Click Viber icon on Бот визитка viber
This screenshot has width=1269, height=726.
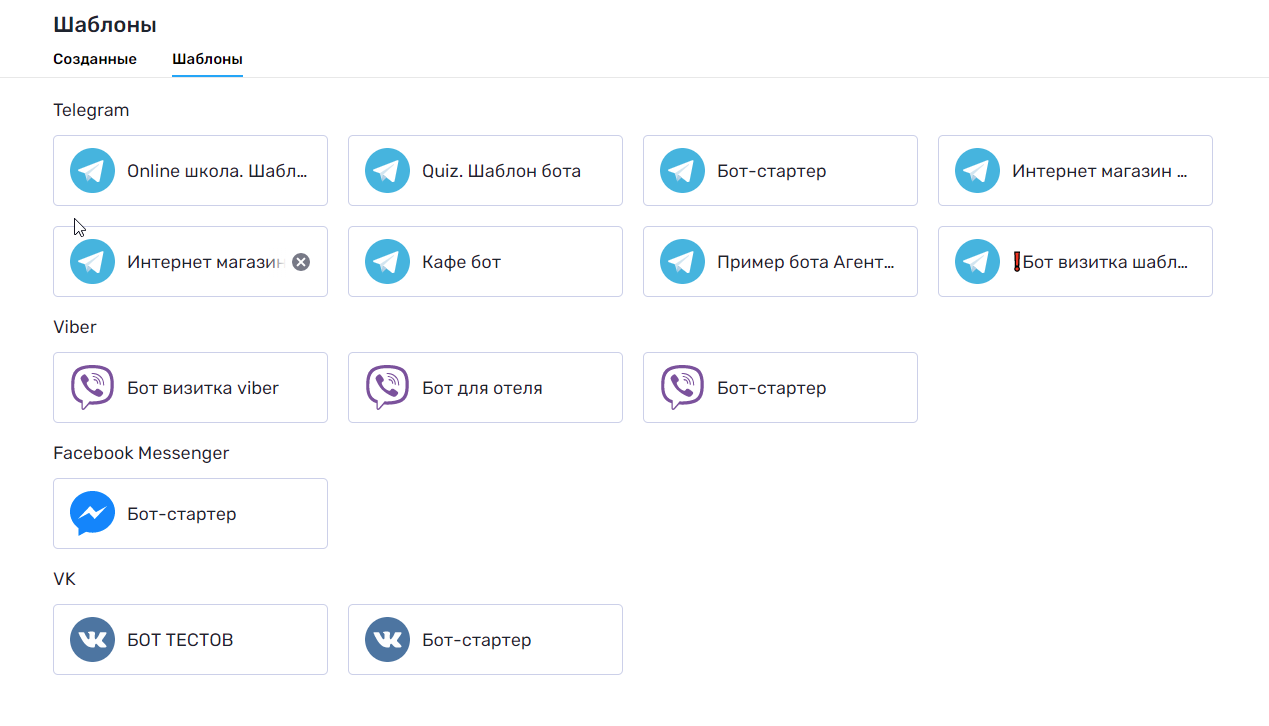pos(92,388)
